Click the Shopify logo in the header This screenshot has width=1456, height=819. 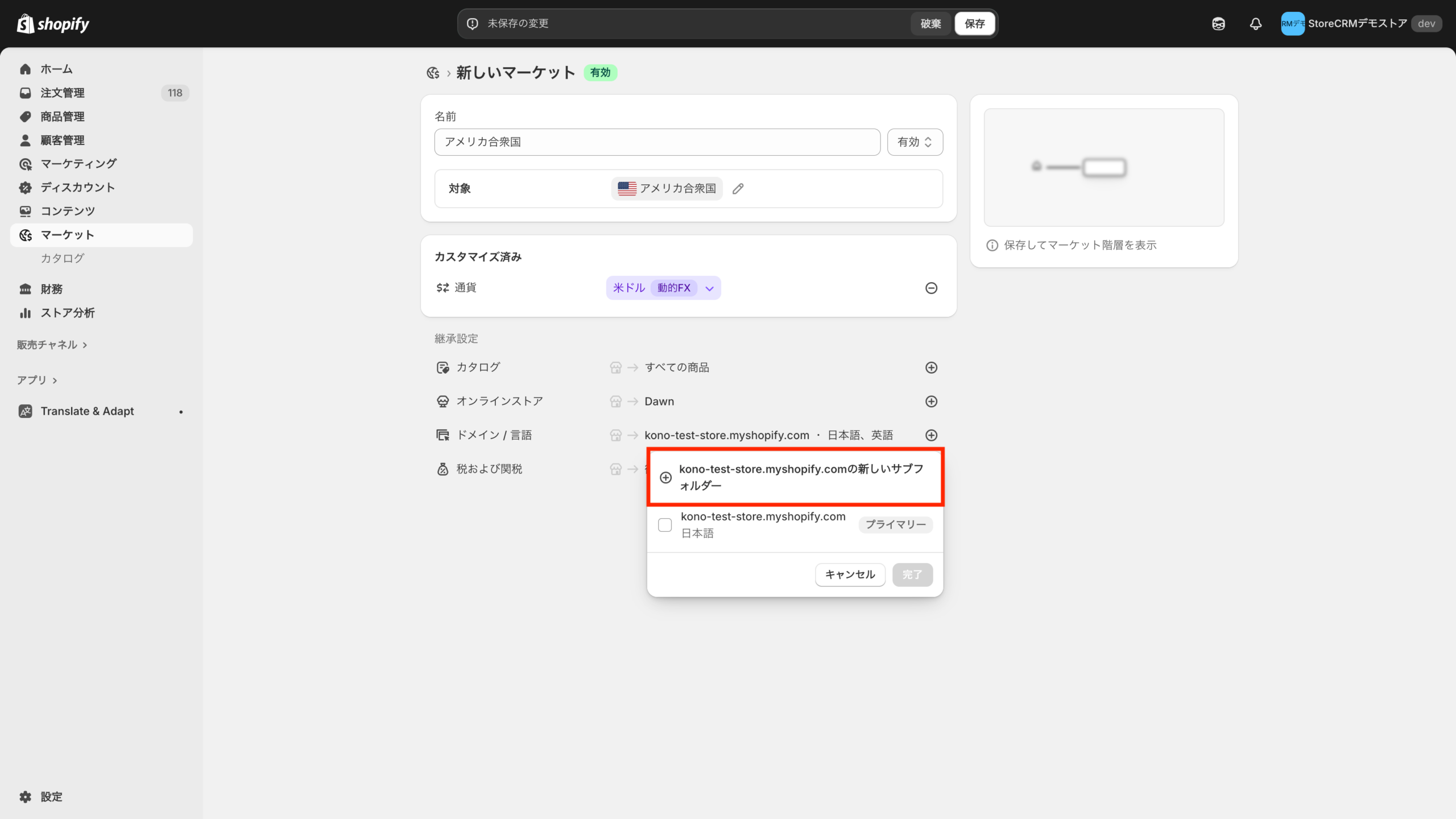pos(53,24)
